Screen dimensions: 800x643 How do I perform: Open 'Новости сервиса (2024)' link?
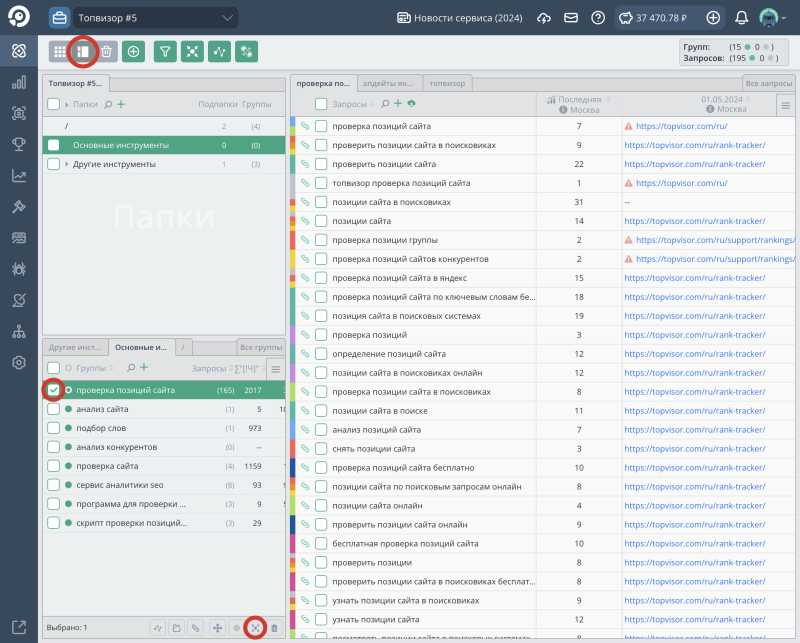[x=460, y=18]
